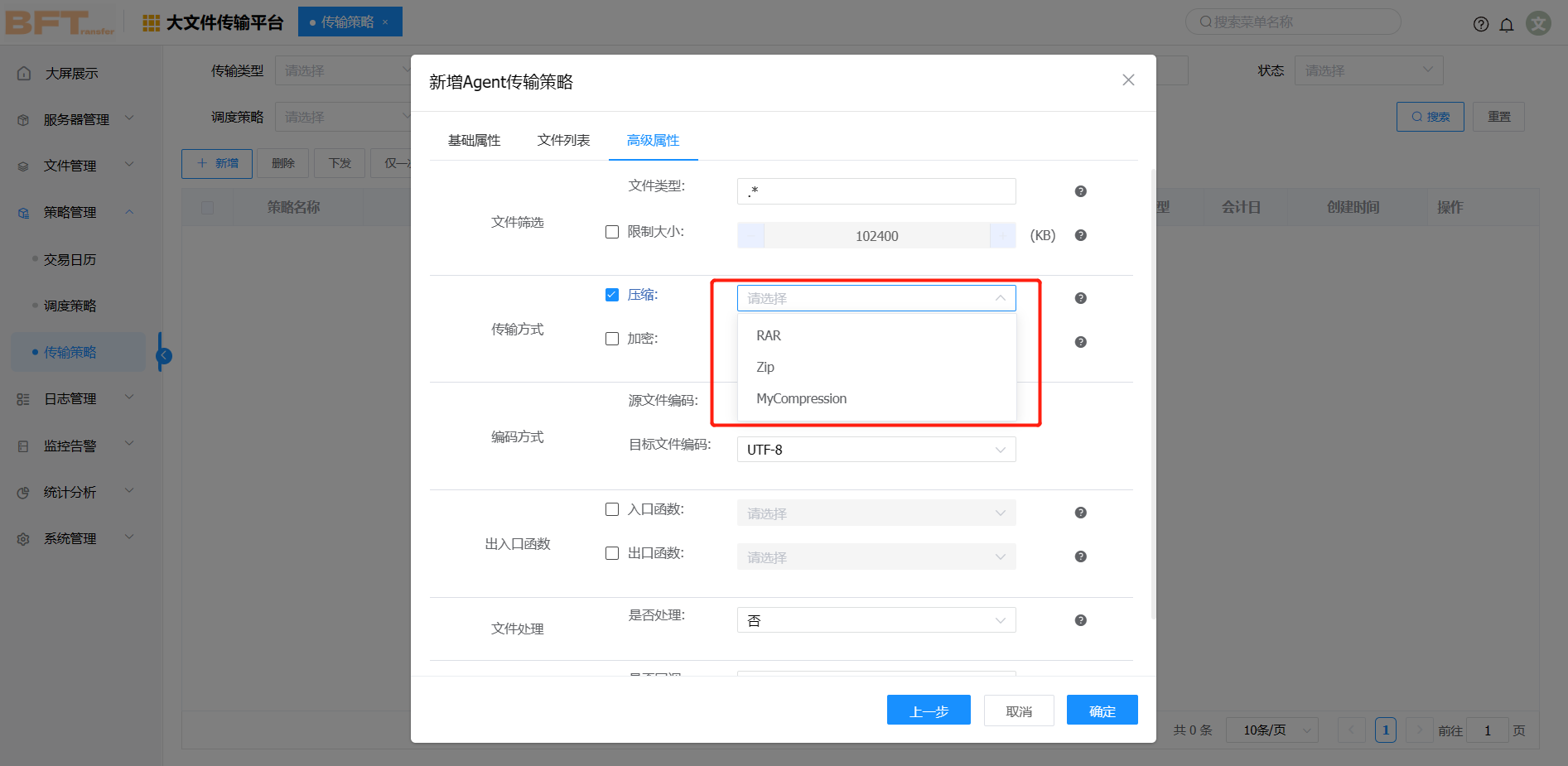Collapse the sidebar with the blue arrow handle

point(164,356)
